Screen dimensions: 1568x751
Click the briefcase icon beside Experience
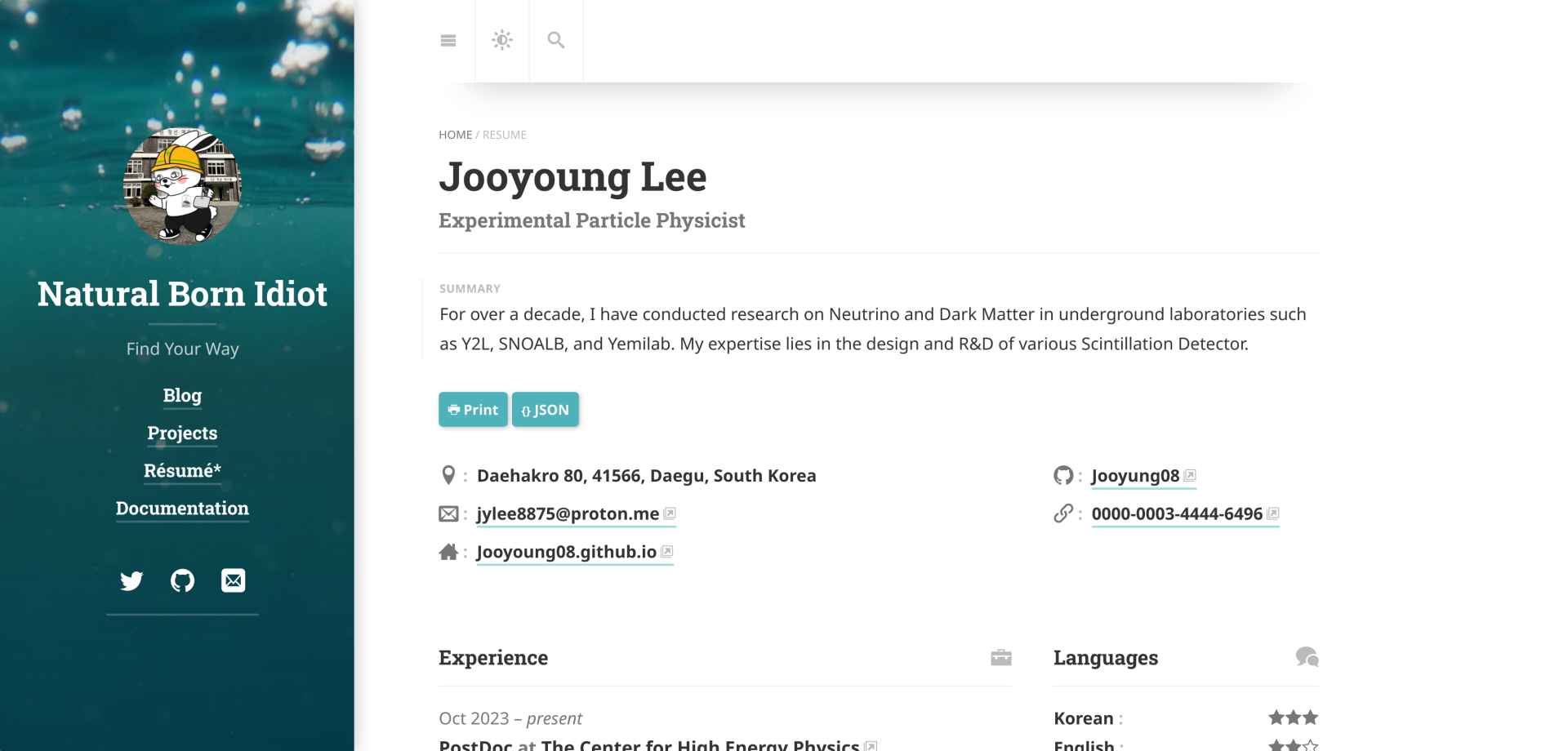tap(1000, 657)
